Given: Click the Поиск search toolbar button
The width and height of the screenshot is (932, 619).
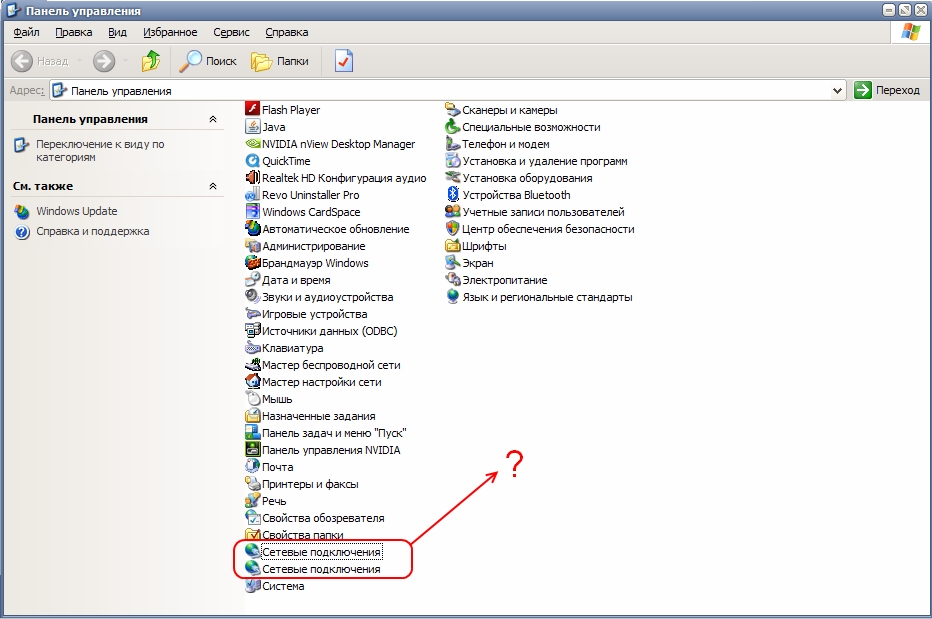Looking at the screenshot, I should pos(208,61).
